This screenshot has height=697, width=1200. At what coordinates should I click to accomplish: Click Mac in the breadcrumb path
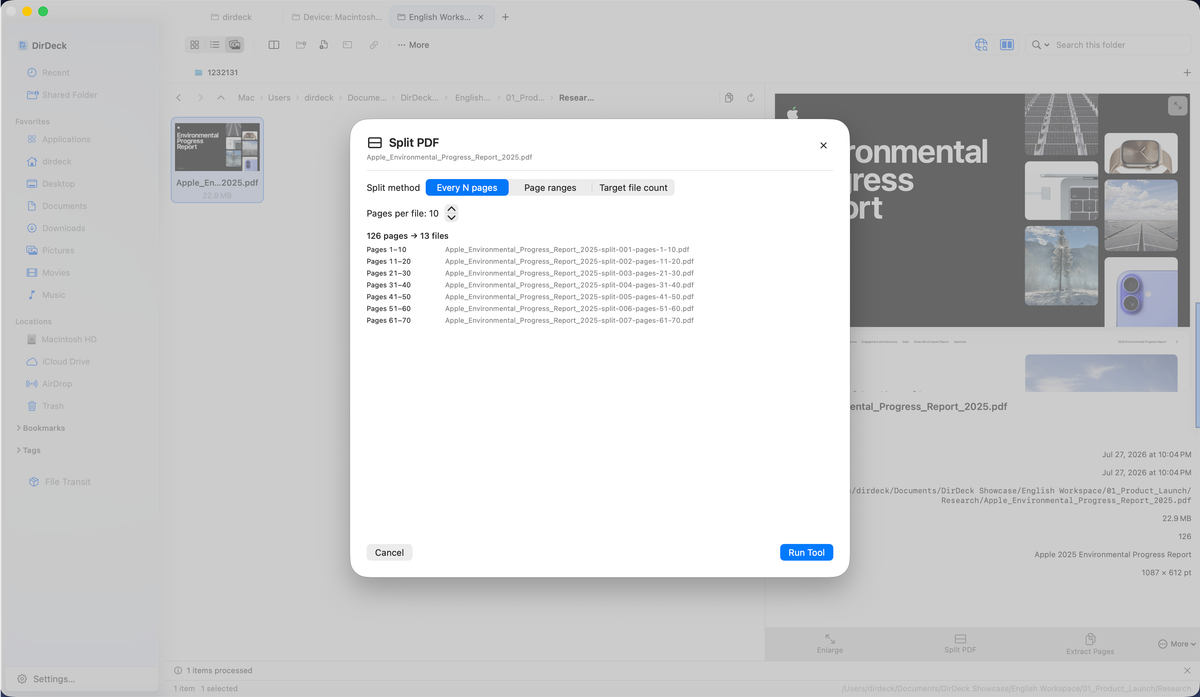(246, 98)
